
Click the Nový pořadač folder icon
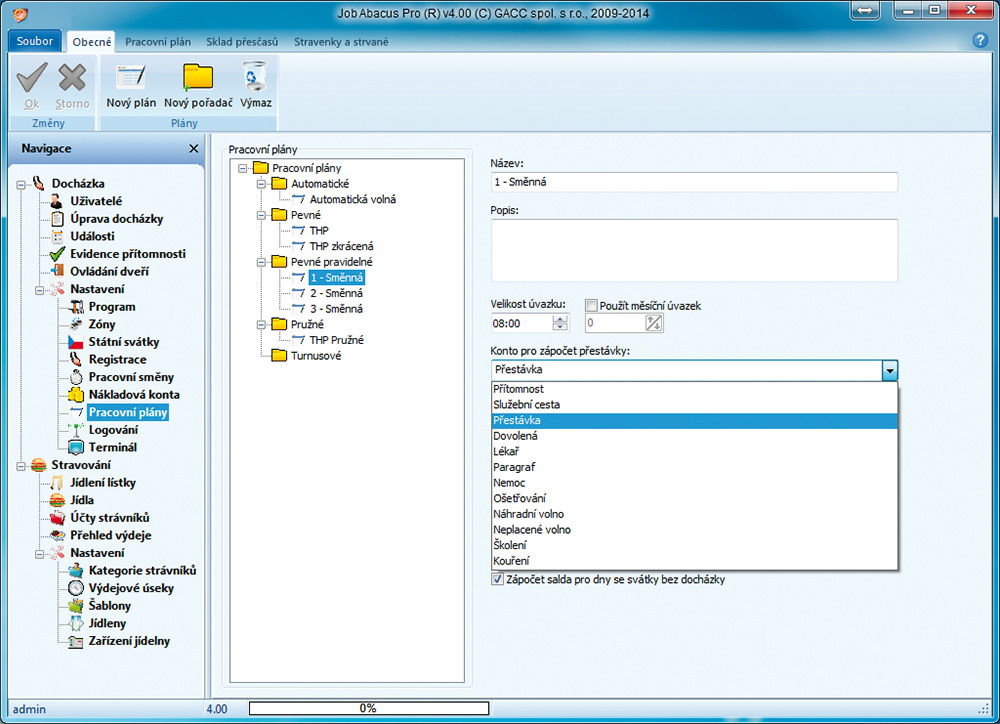[x=198, y=78]
